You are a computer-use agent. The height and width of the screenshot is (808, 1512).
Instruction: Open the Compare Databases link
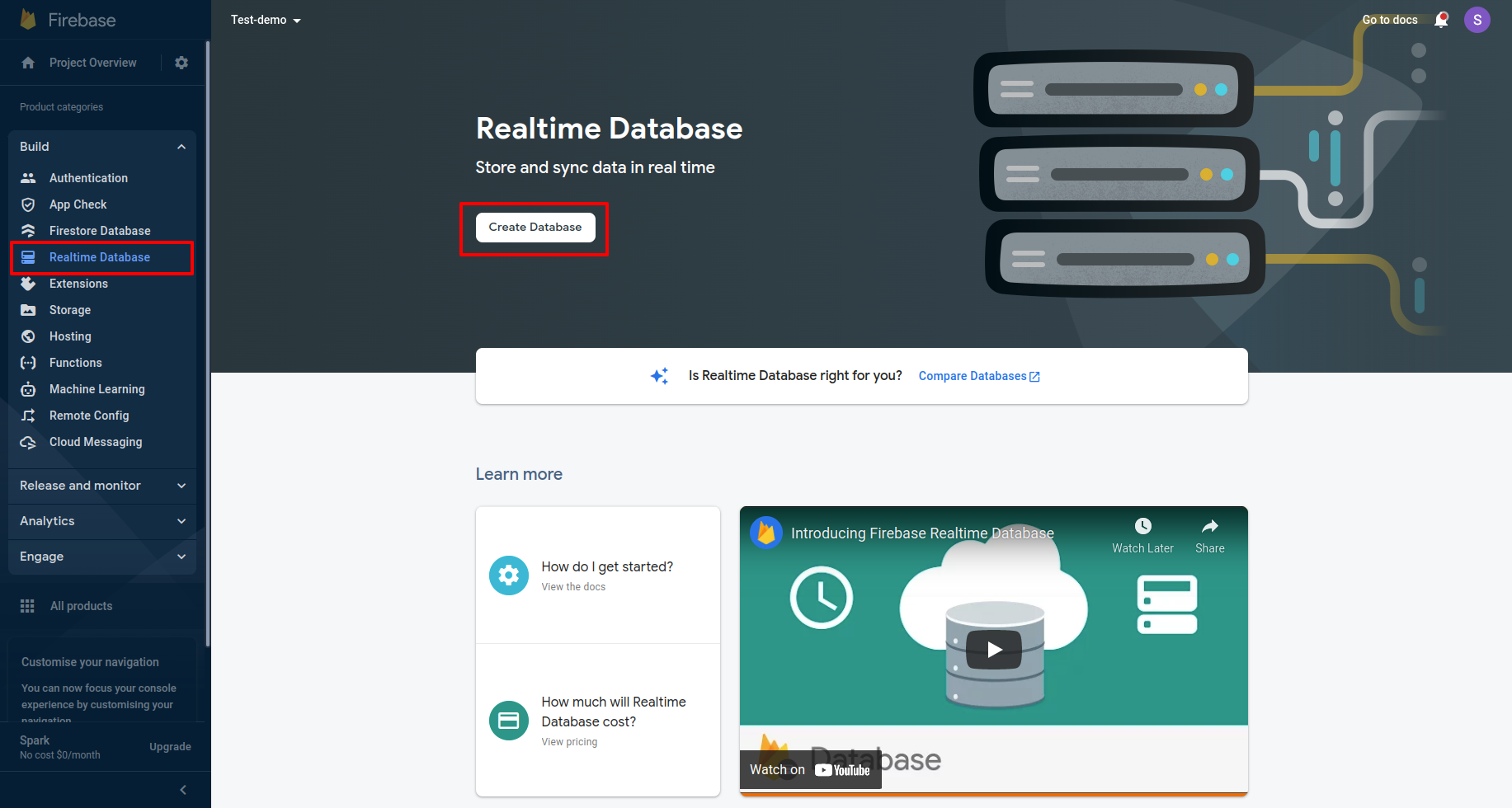(x=973, y=376)
